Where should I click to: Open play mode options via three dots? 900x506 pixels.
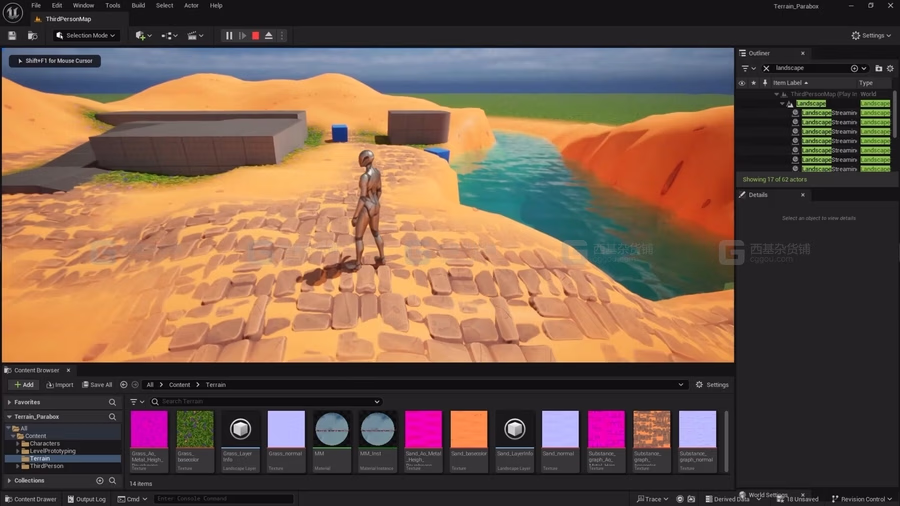click(282, 36)
